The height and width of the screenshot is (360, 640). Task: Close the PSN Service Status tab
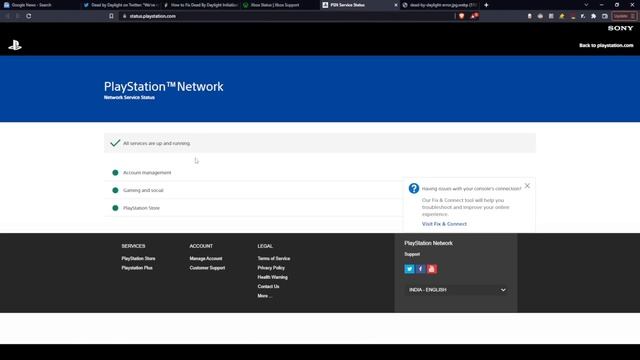tap(396, 5)
